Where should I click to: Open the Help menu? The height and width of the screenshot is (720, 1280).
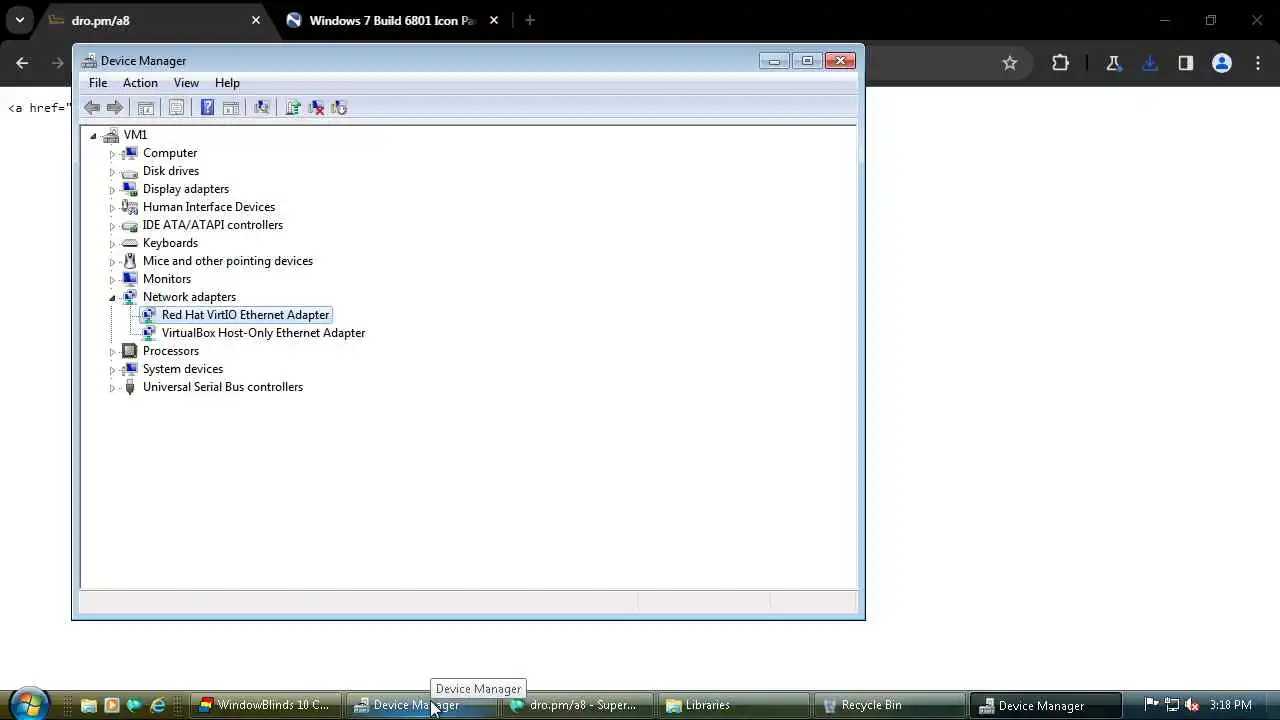coord(227,83)
